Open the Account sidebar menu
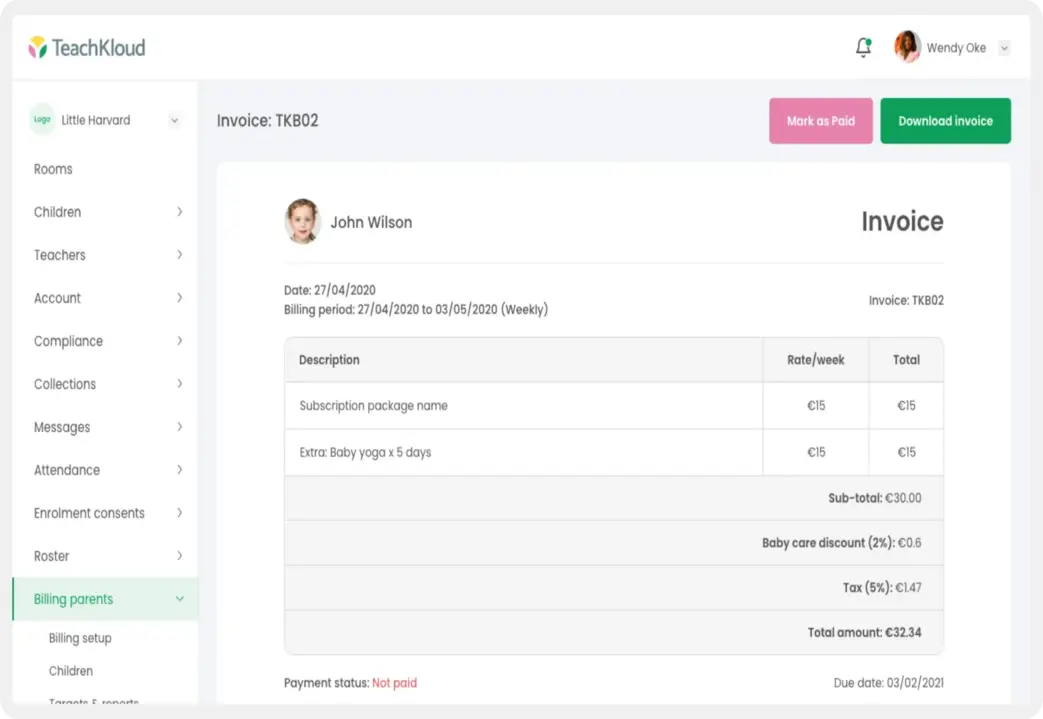The height and width of the screenshot is (719, 1043). coord(57,298)
